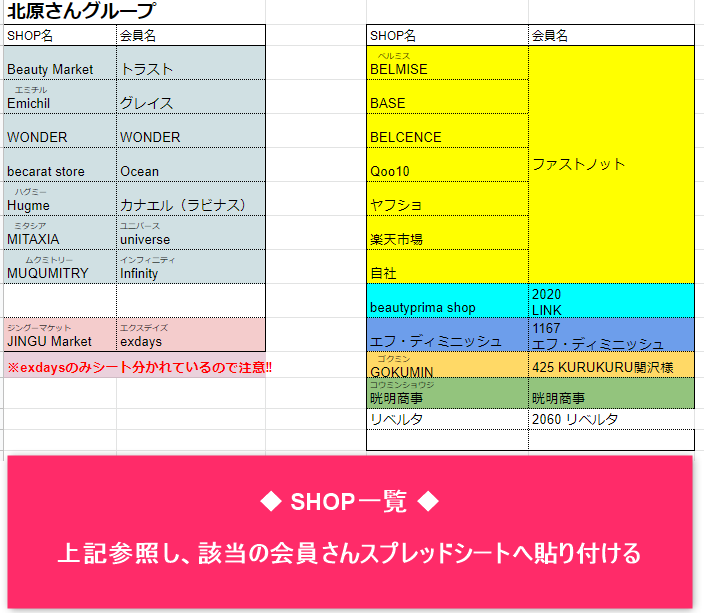Select the Hugme shop cell
704x613 pixels.
pos(60,198)
